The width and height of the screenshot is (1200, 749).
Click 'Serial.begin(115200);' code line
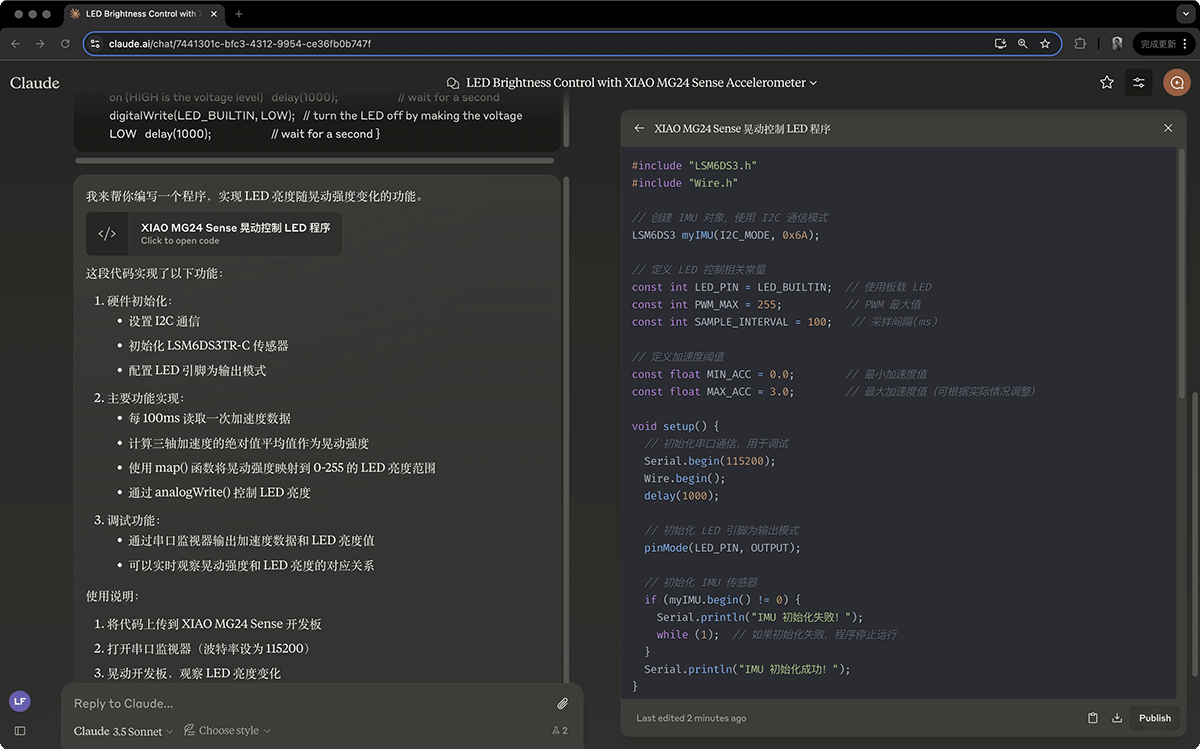pos(710,461)
